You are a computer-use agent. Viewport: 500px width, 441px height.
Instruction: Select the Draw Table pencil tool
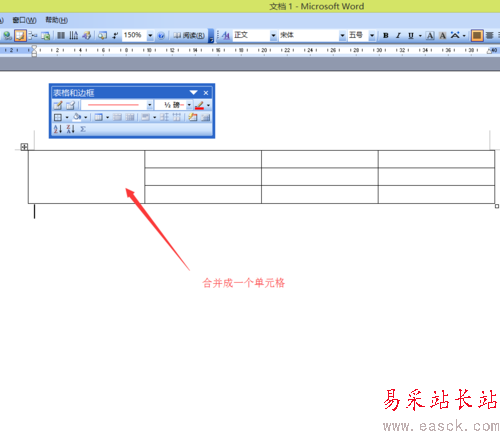pos(57,105)
